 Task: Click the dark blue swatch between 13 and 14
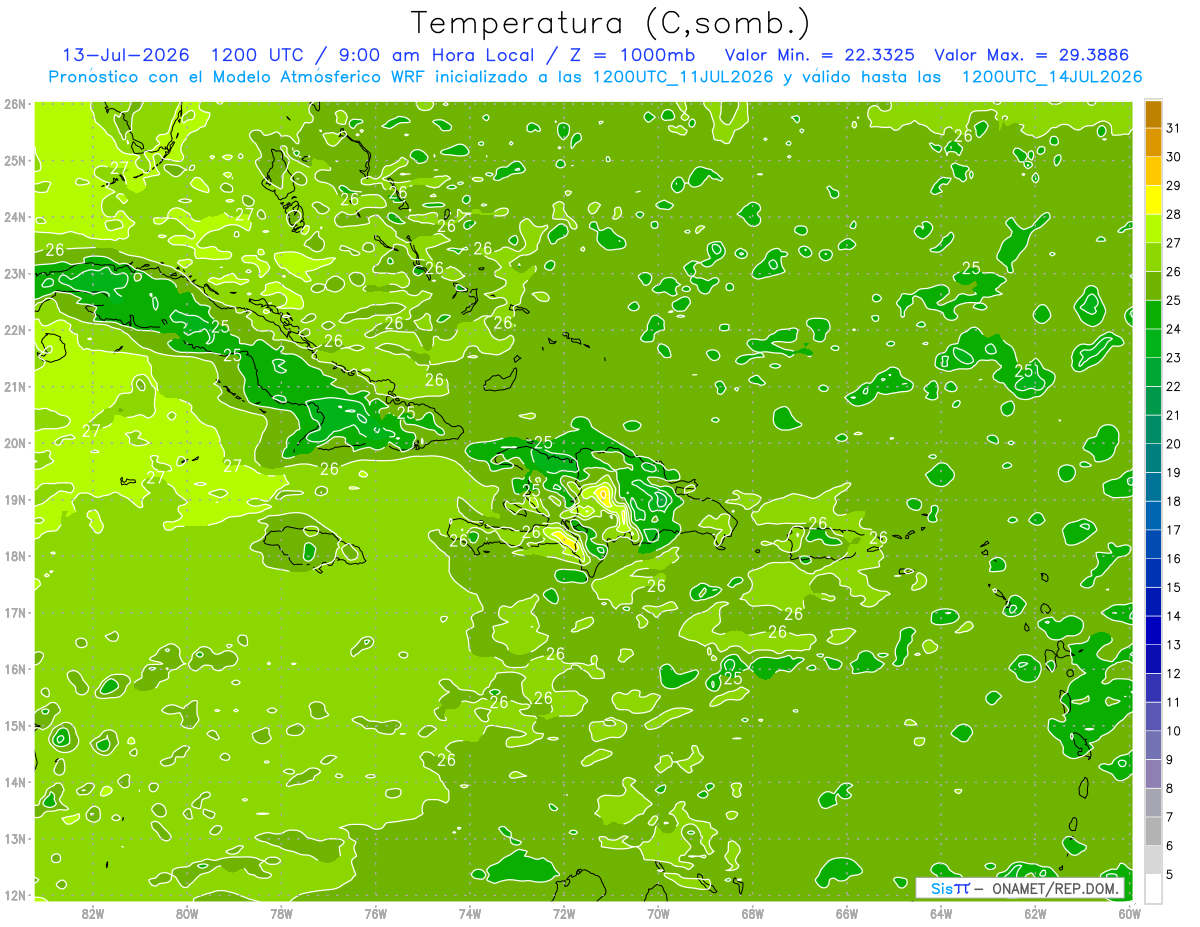click(x=1153, y=630)
